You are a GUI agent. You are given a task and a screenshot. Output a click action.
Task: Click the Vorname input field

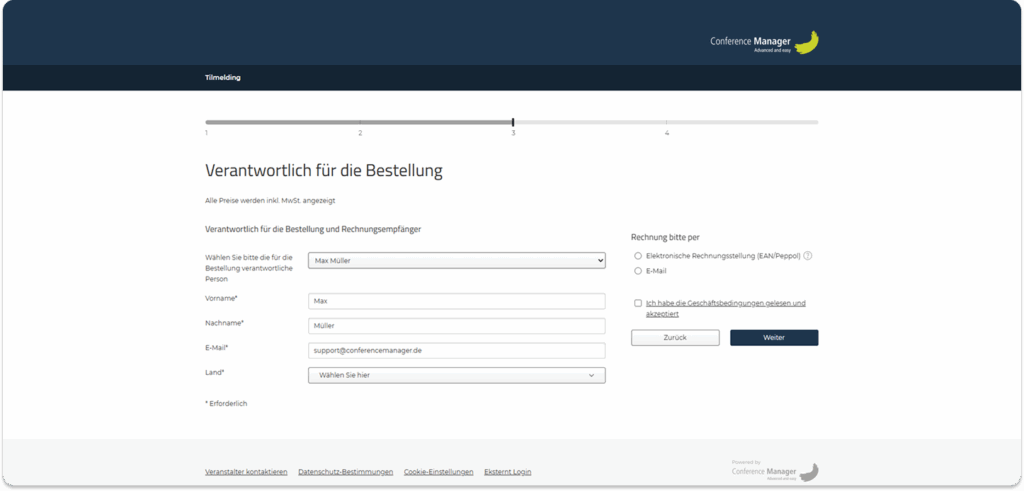457,301
